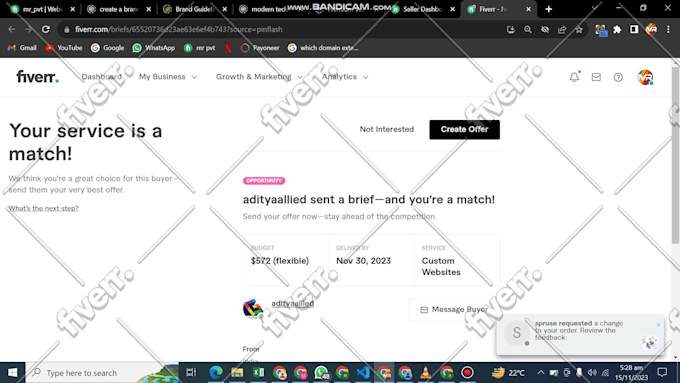Open WhatsApp from taskbar

(x=321, y=373)
